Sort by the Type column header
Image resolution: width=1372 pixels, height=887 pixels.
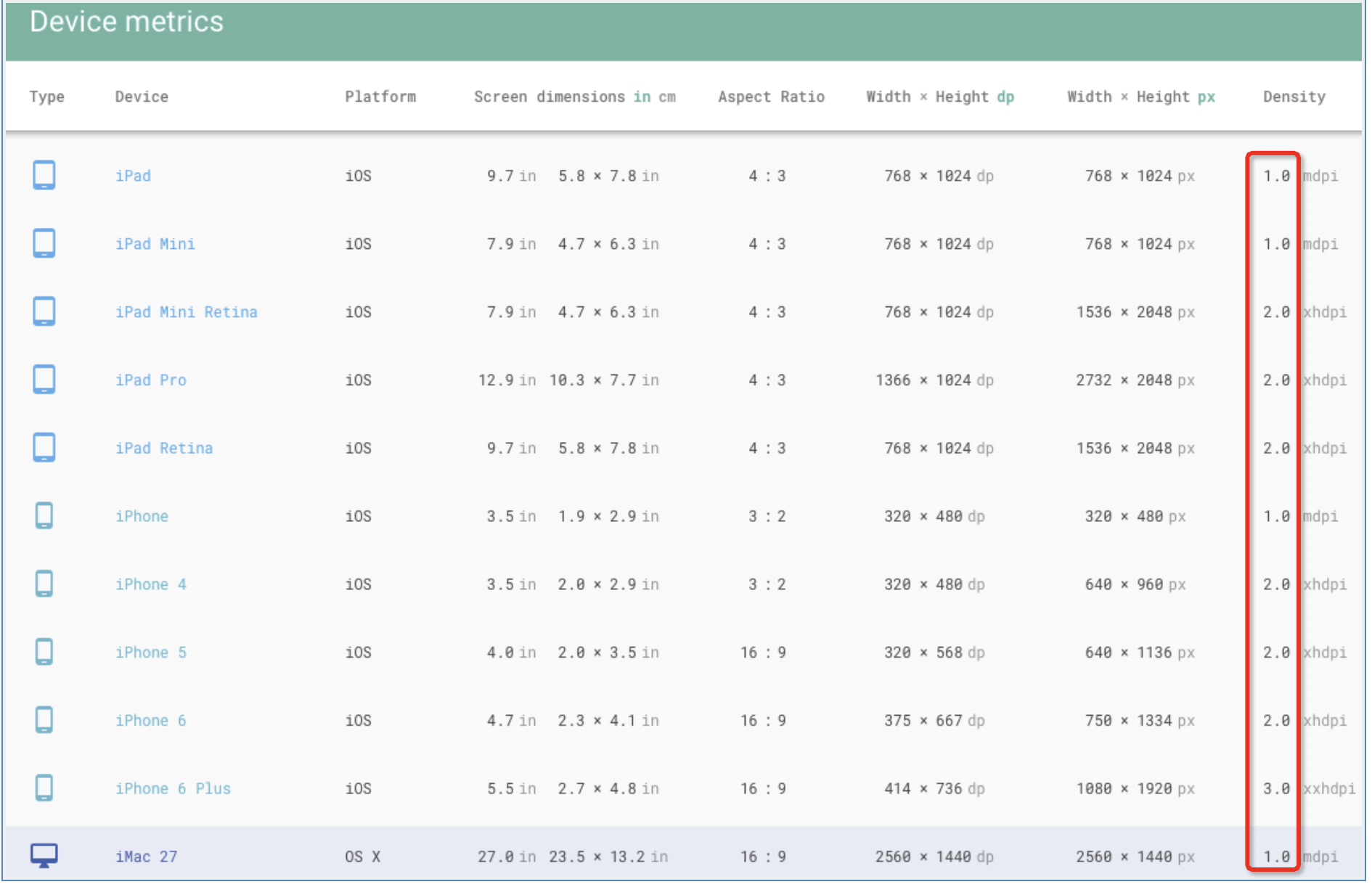coord(47,97)
